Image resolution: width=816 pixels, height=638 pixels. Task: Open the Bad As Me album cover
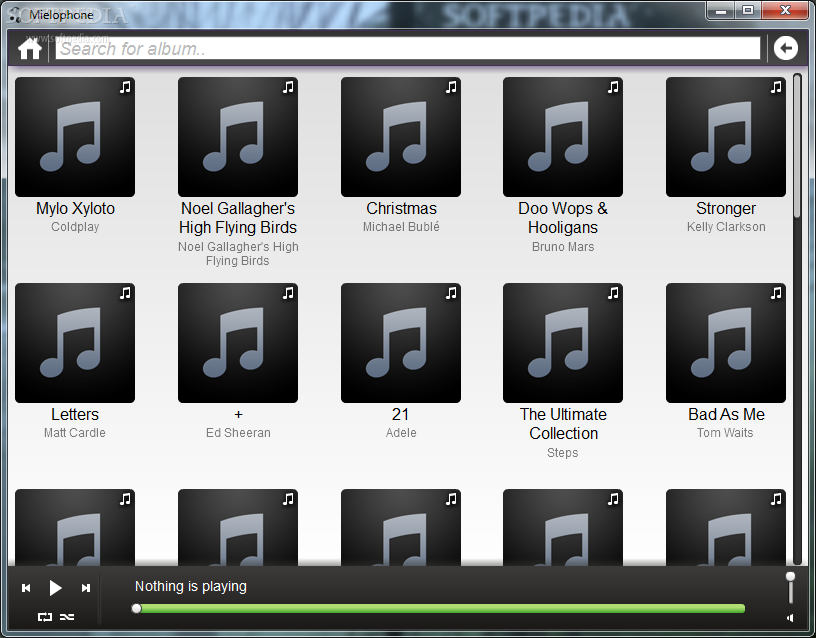[726, 343]
